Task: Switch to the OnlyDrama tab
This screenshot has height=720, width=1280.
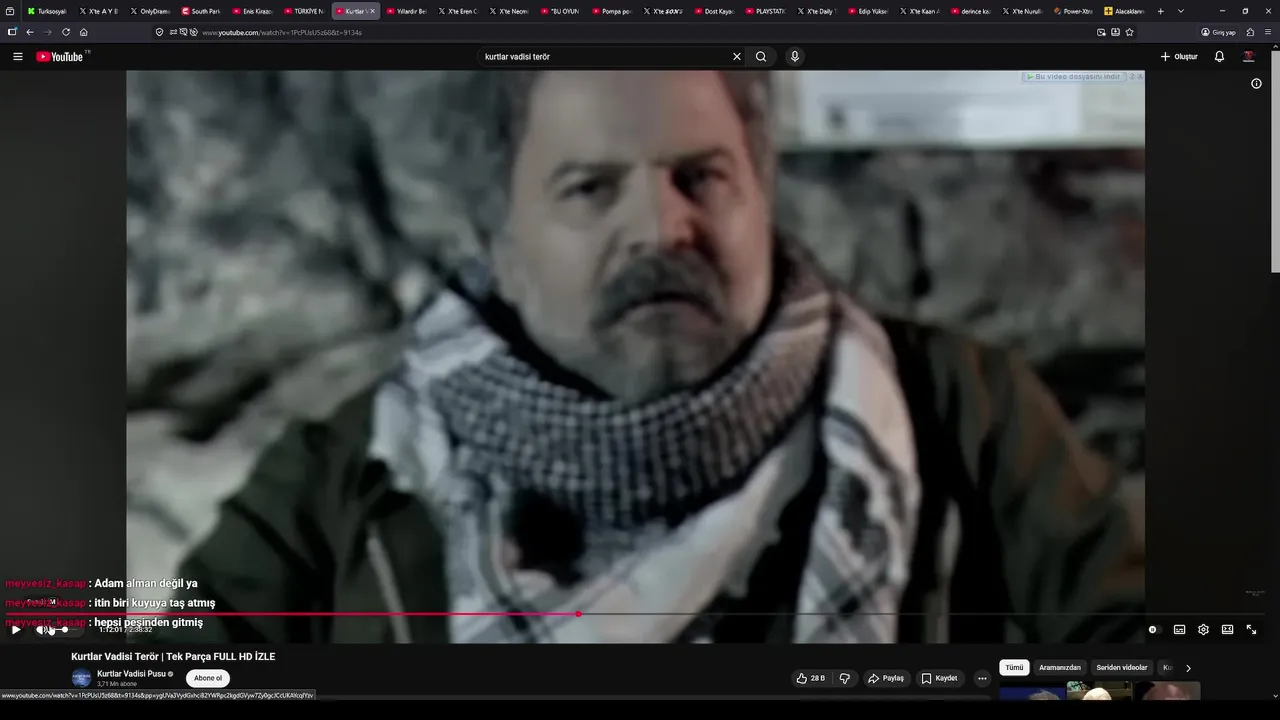Action: tap(150, 11)
